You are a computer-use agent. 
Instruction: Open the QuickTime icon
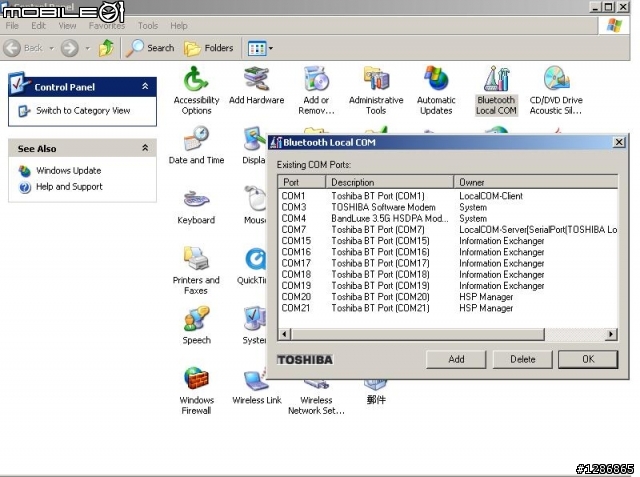point(252,266)
